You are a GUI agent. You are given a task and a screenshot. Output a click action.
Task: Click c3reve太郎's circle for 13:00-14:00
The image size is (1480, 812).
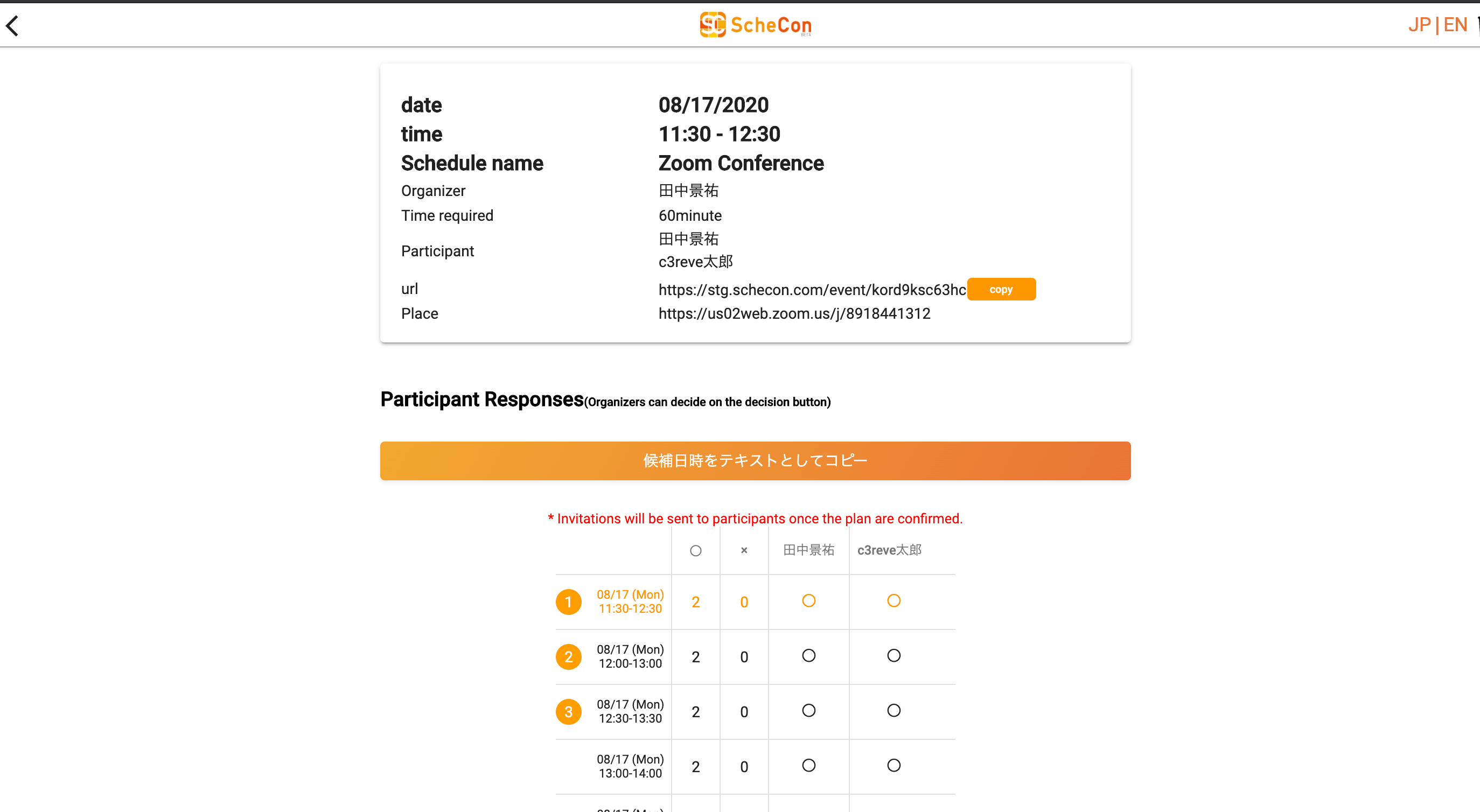coord(893,766)
